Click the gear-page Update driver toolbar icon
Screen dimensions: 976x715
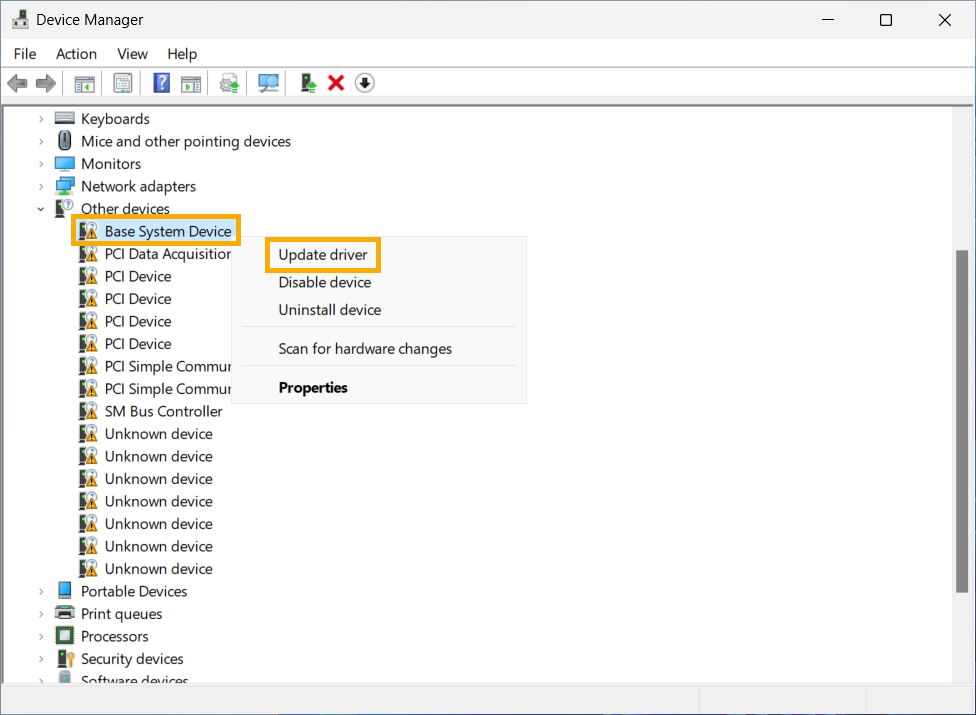tap(229, 83)
